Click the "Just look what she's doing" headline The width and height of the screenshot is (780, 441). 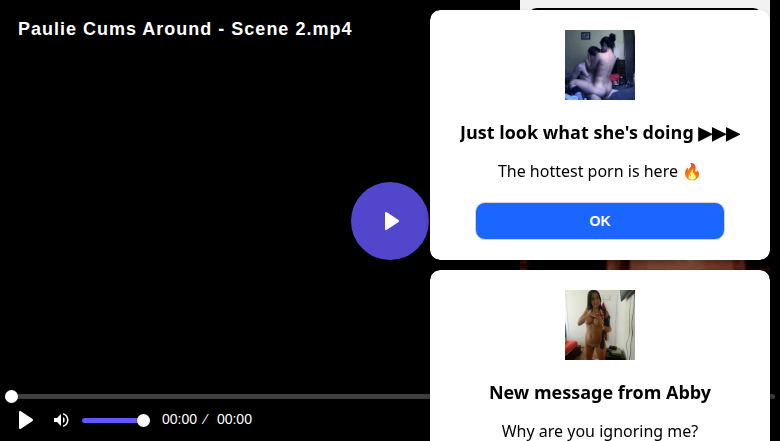(577, 133)
